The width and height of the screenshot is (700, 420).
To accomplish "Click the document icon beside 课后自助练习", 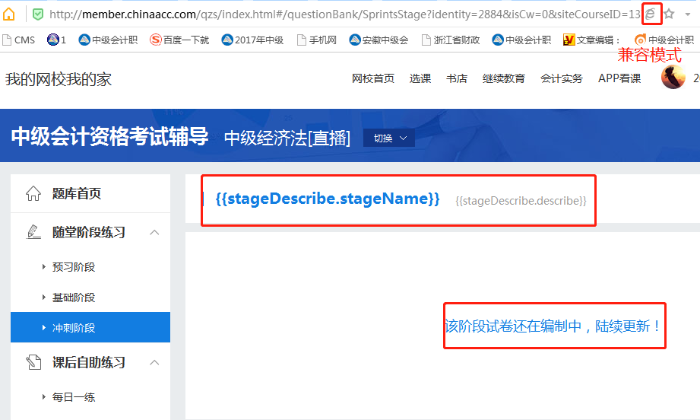I will coord(33,360).
